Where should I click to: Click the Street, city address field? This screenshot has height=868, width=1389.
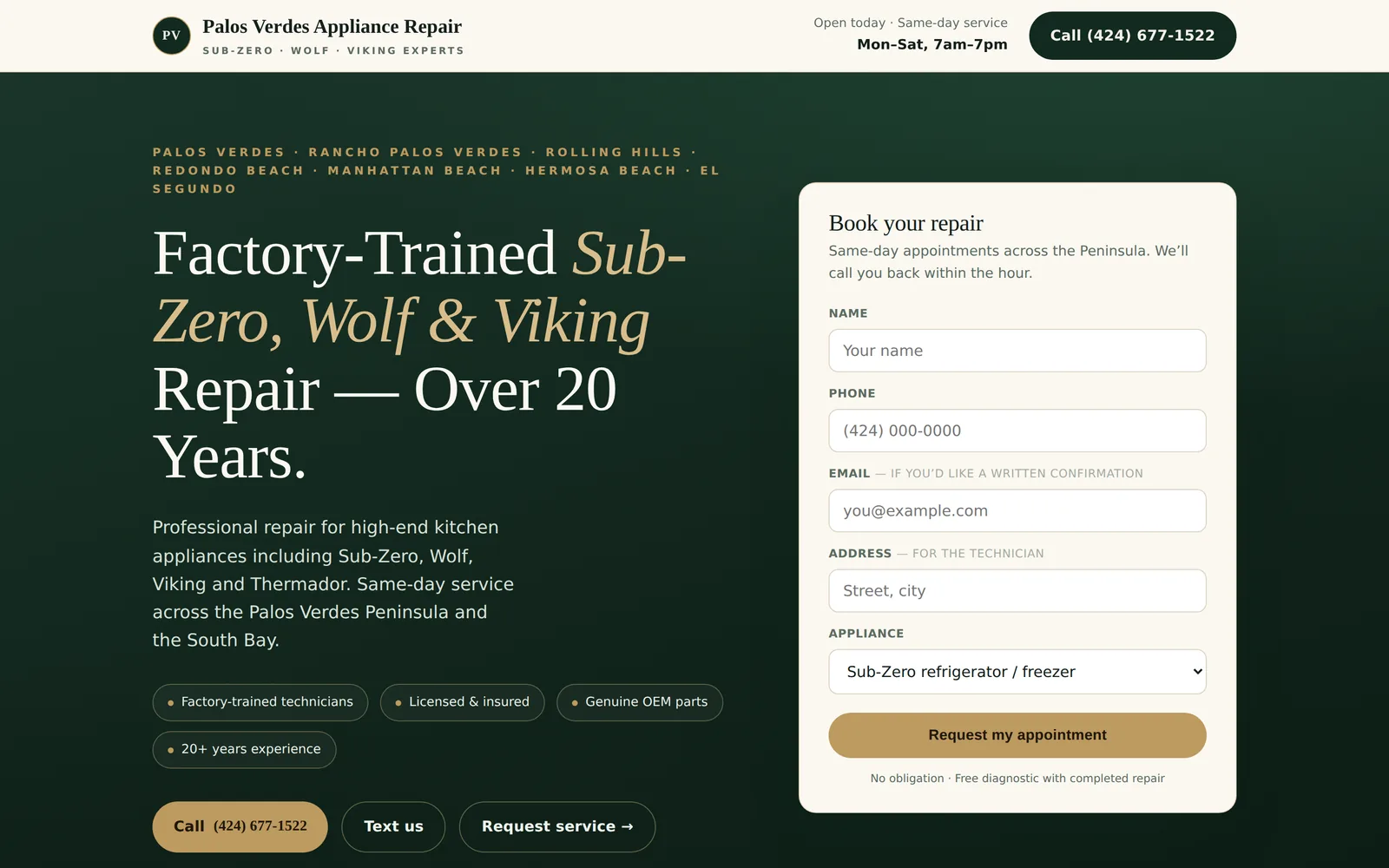[x=1017, y=590]
